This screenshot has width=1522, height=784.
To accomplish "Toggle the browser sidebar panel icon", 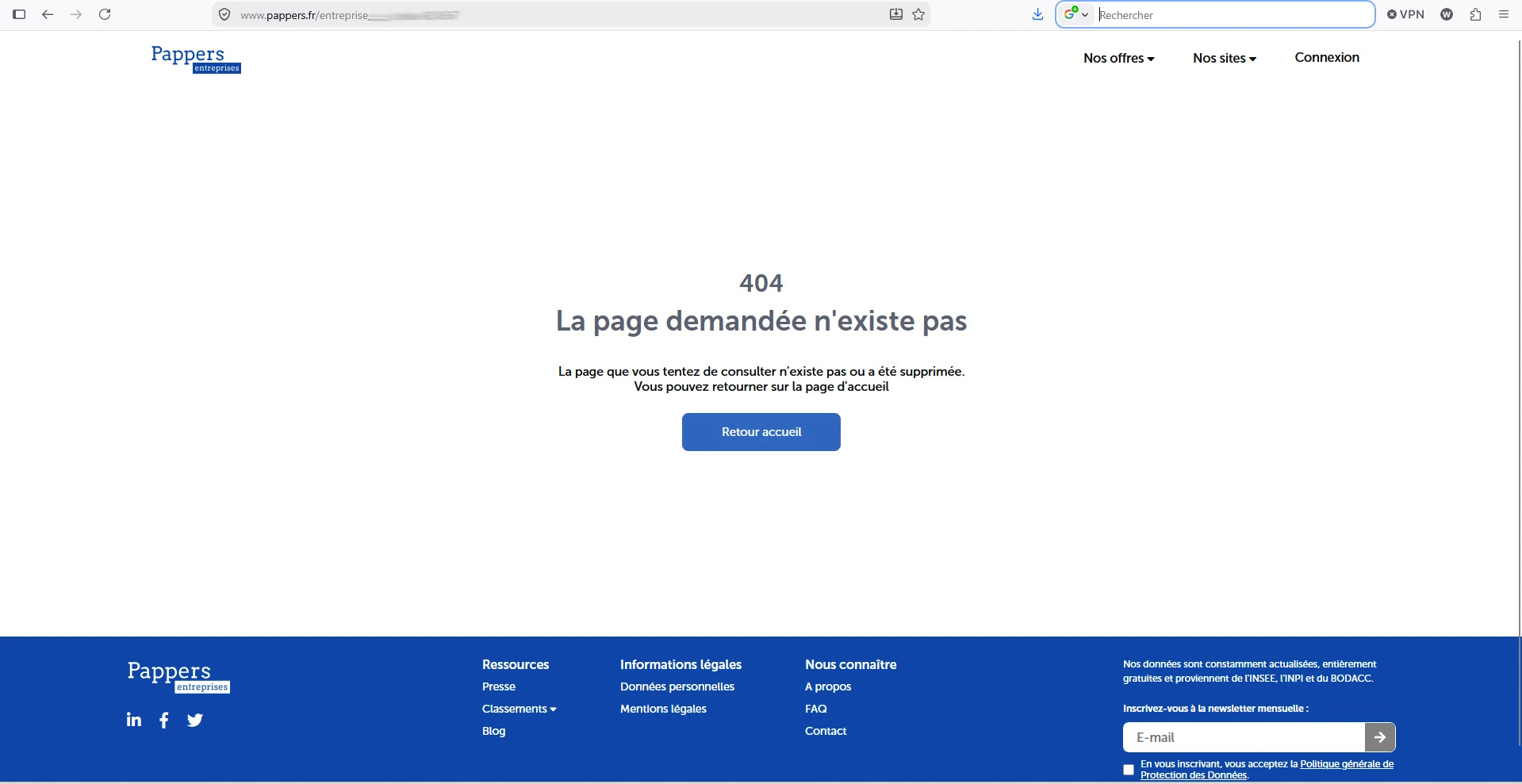I will point(19,14).
